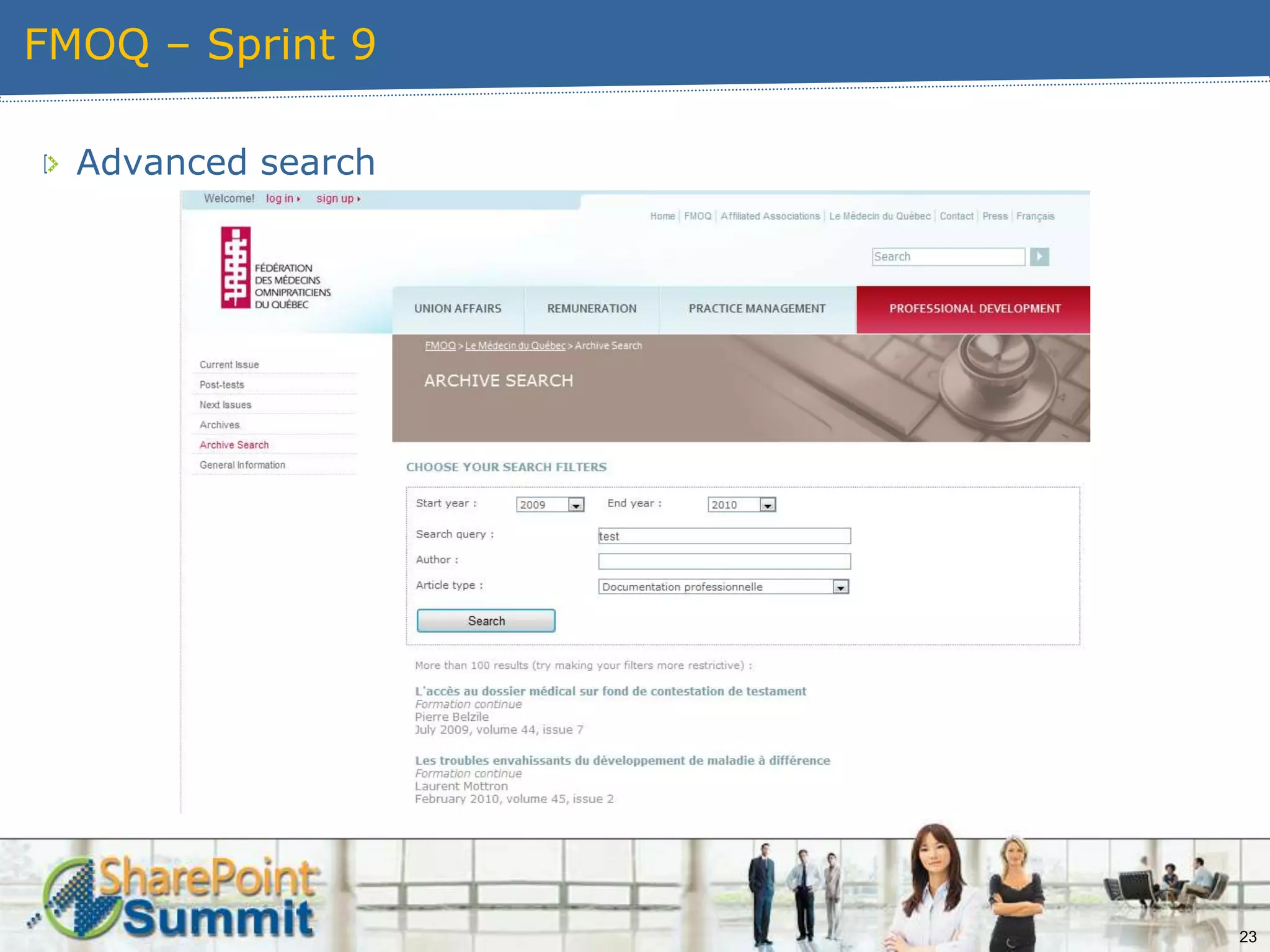1270x952 pixels.
Task: Click the log in link
Action: coord(283,198)
